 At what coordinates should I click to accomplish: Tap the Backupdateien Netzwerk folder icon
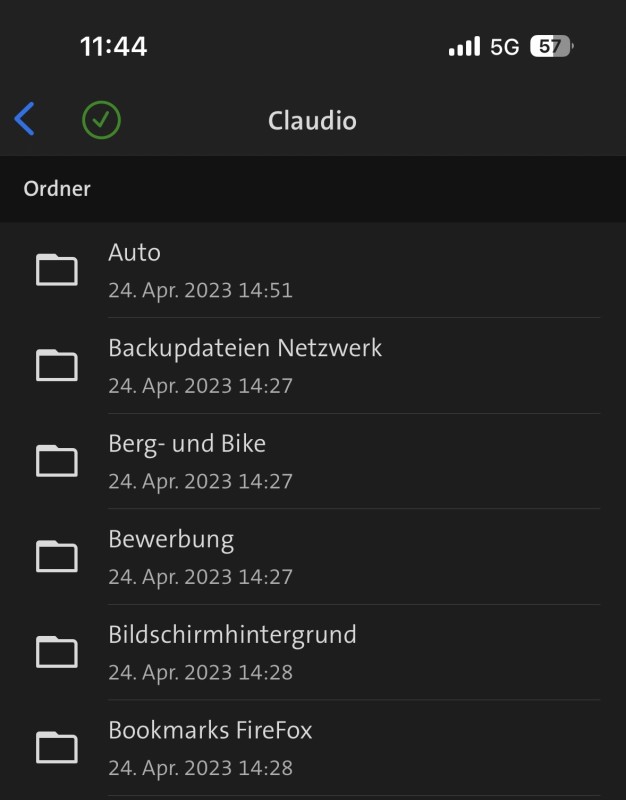click(57, 365)
